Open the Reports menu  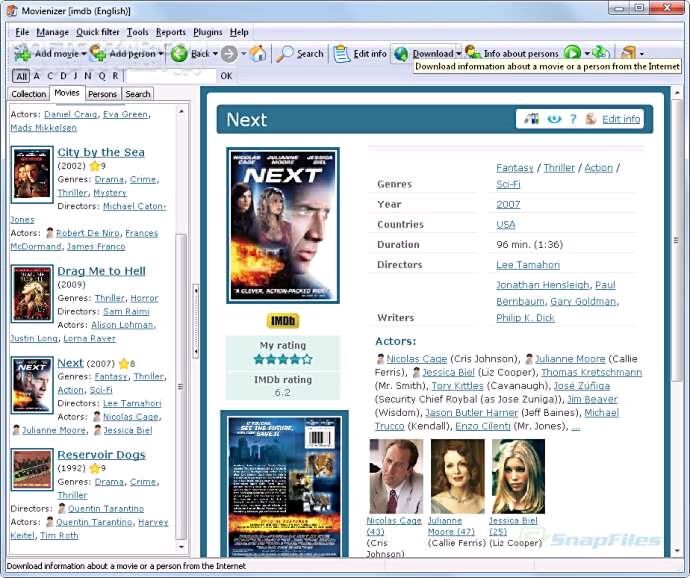click(x=171, y=32)
